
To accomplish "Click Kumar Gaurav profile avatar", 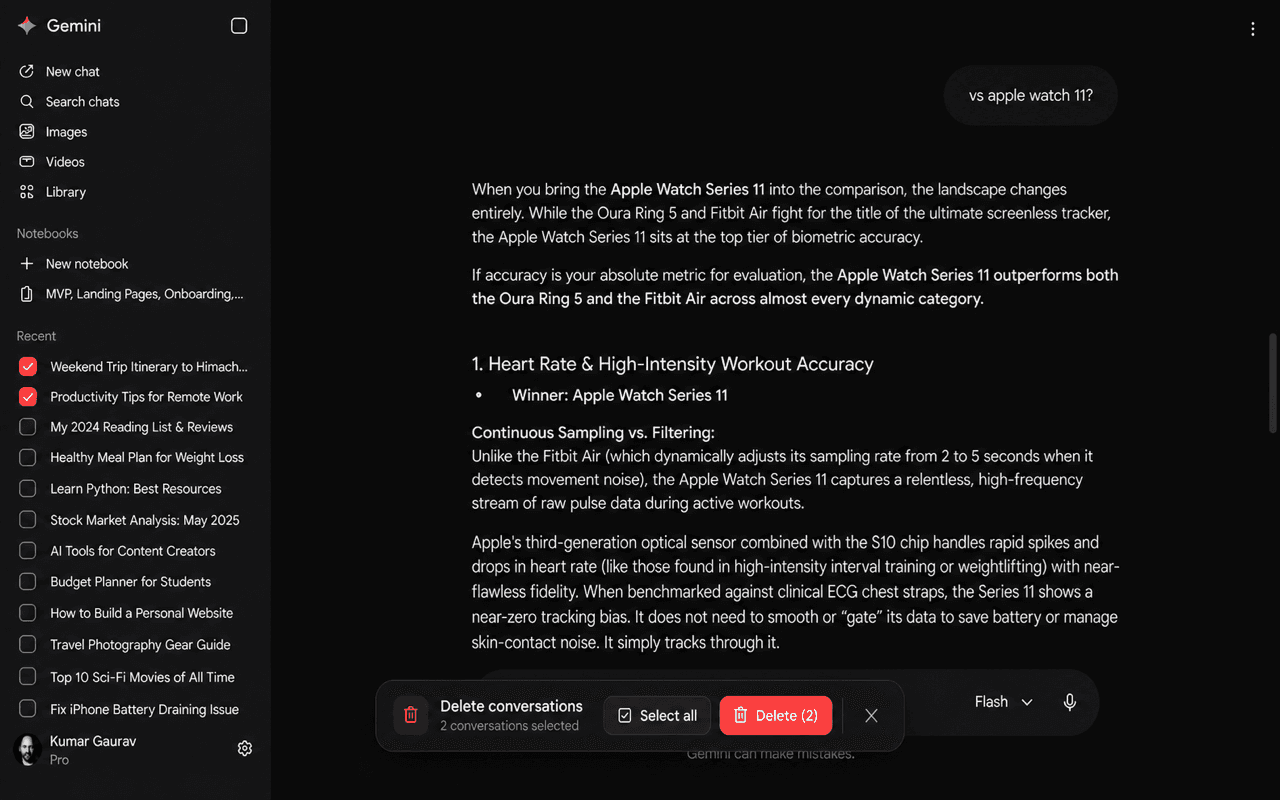I will (28, 750).
